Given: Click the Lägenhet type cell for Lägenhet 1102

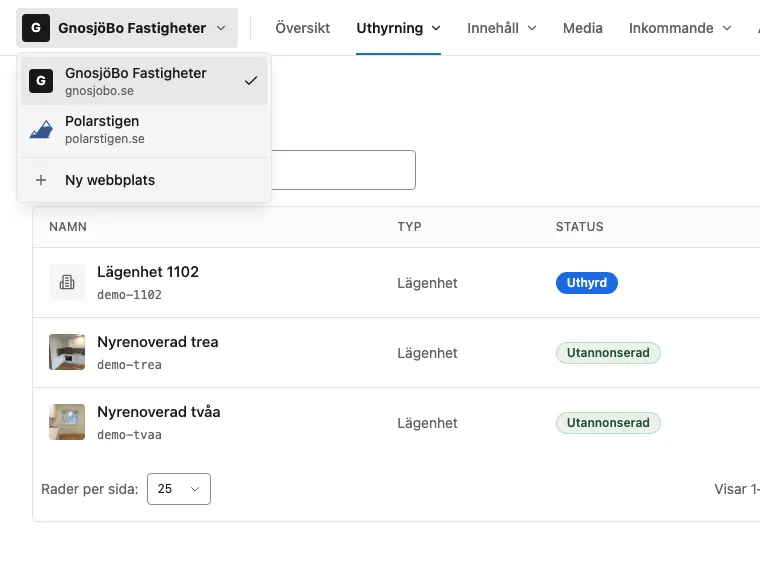Looking at the screenshot, I should [427, 283].
